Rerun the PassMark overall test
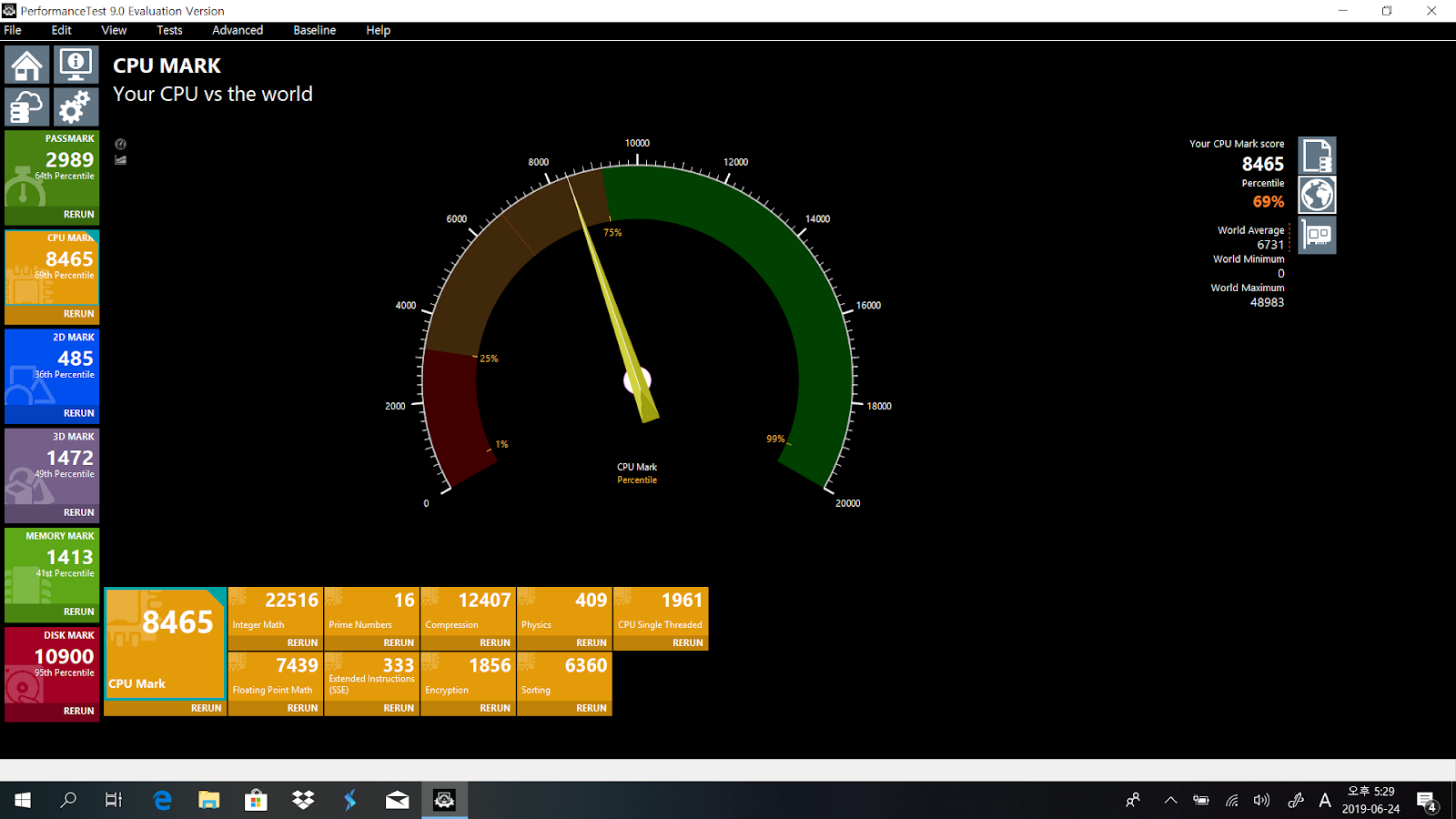The height and width of the screenshot is (819, 1456). 78,215
